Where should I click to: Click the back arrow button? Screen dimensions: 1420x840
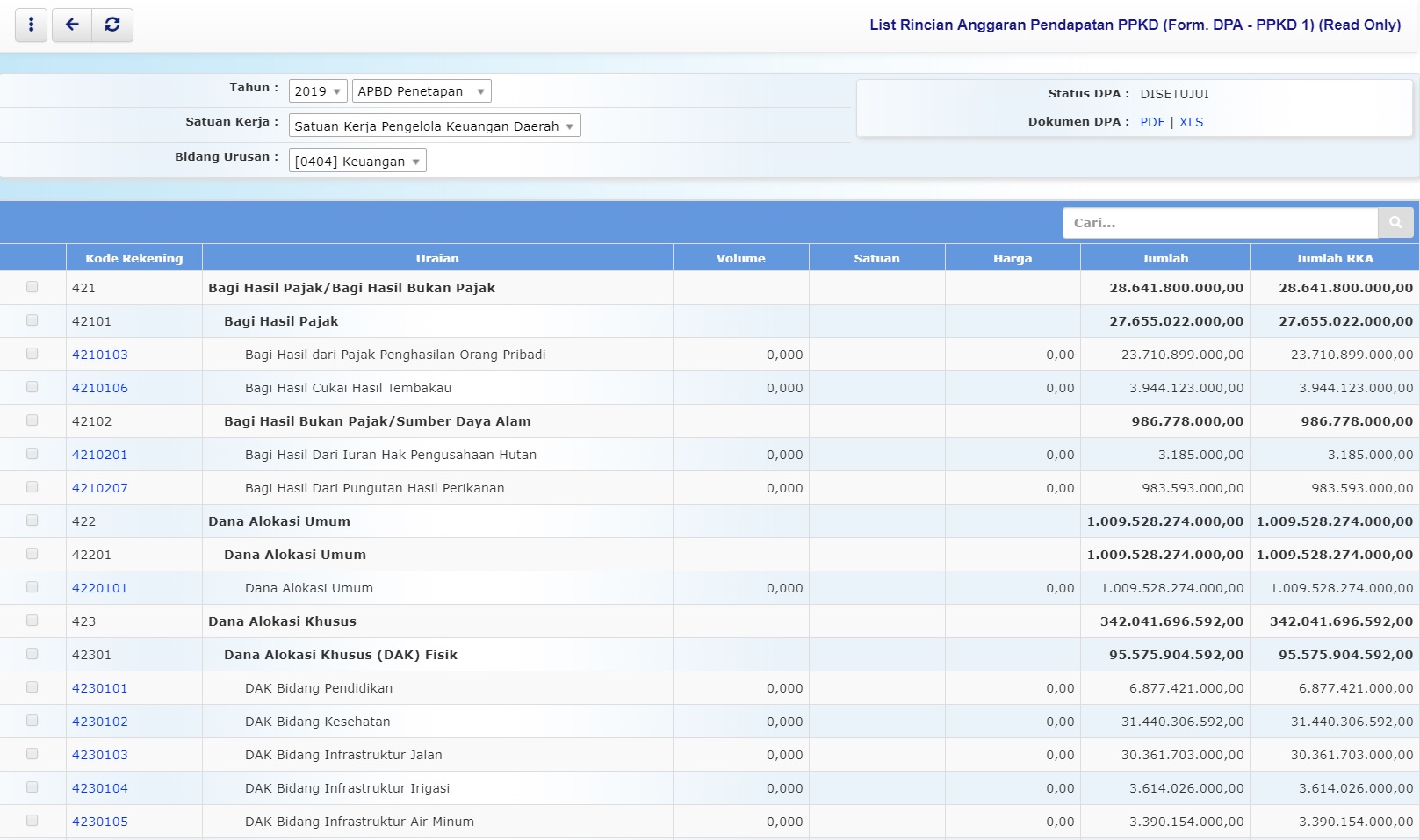72,25
